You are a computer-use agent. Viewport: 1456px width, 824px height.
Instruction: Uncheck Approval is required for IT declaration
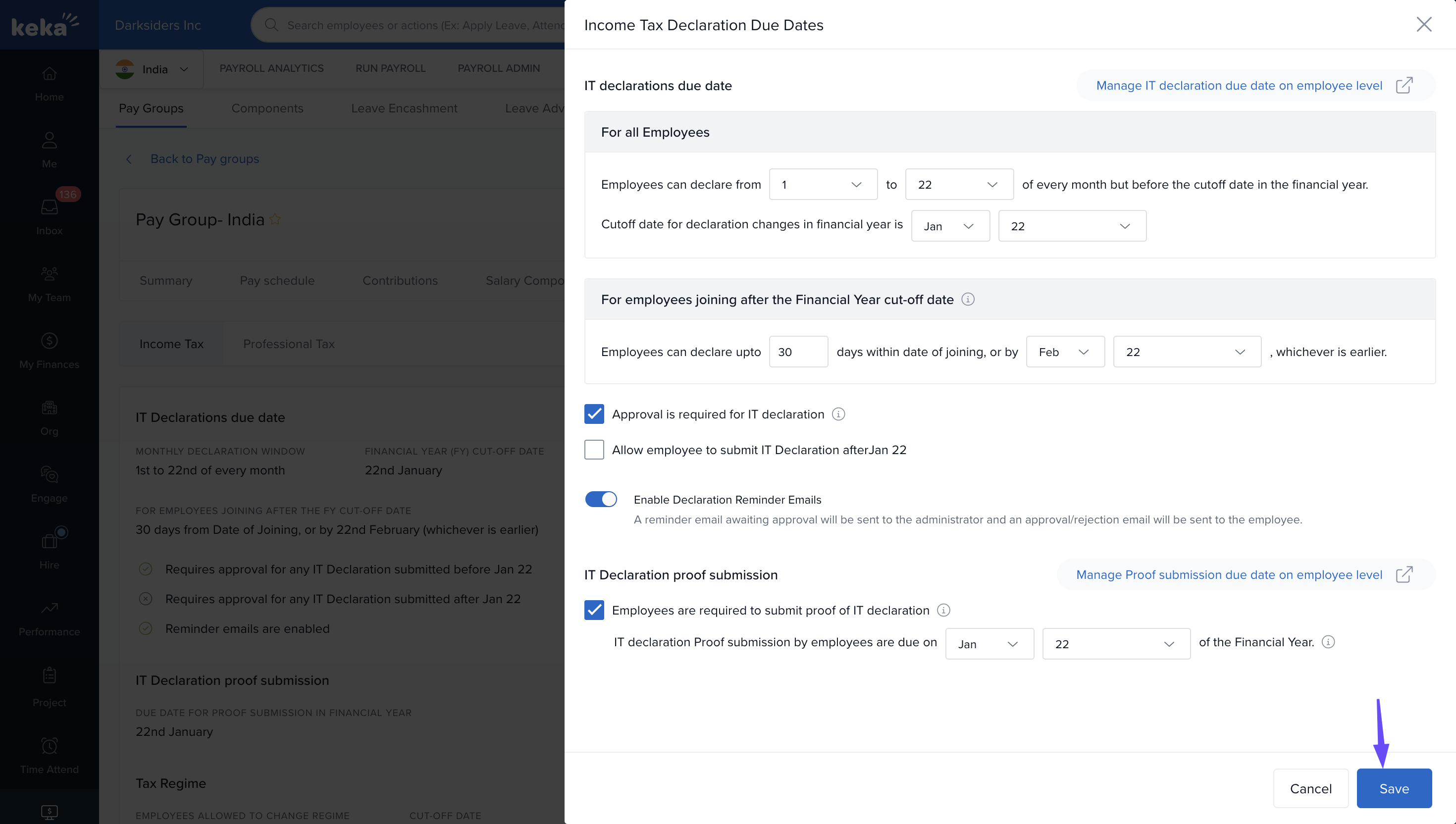(594, 414)
